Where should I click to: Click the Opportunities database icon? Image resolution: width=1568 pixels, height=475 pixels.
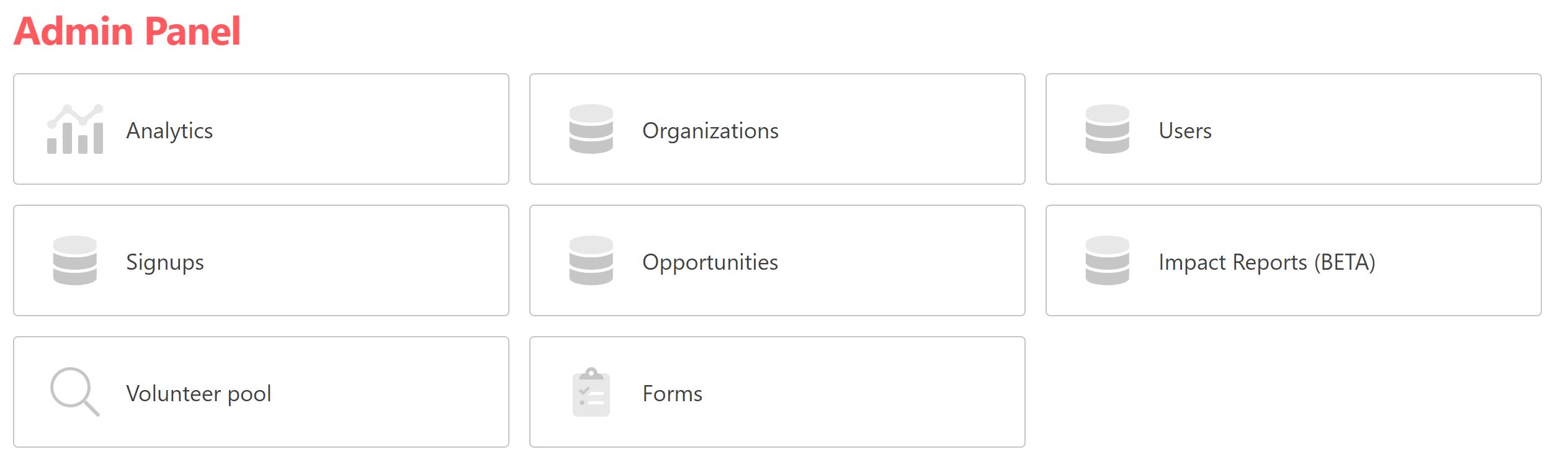pyautogui.click(x=591, y=261)
